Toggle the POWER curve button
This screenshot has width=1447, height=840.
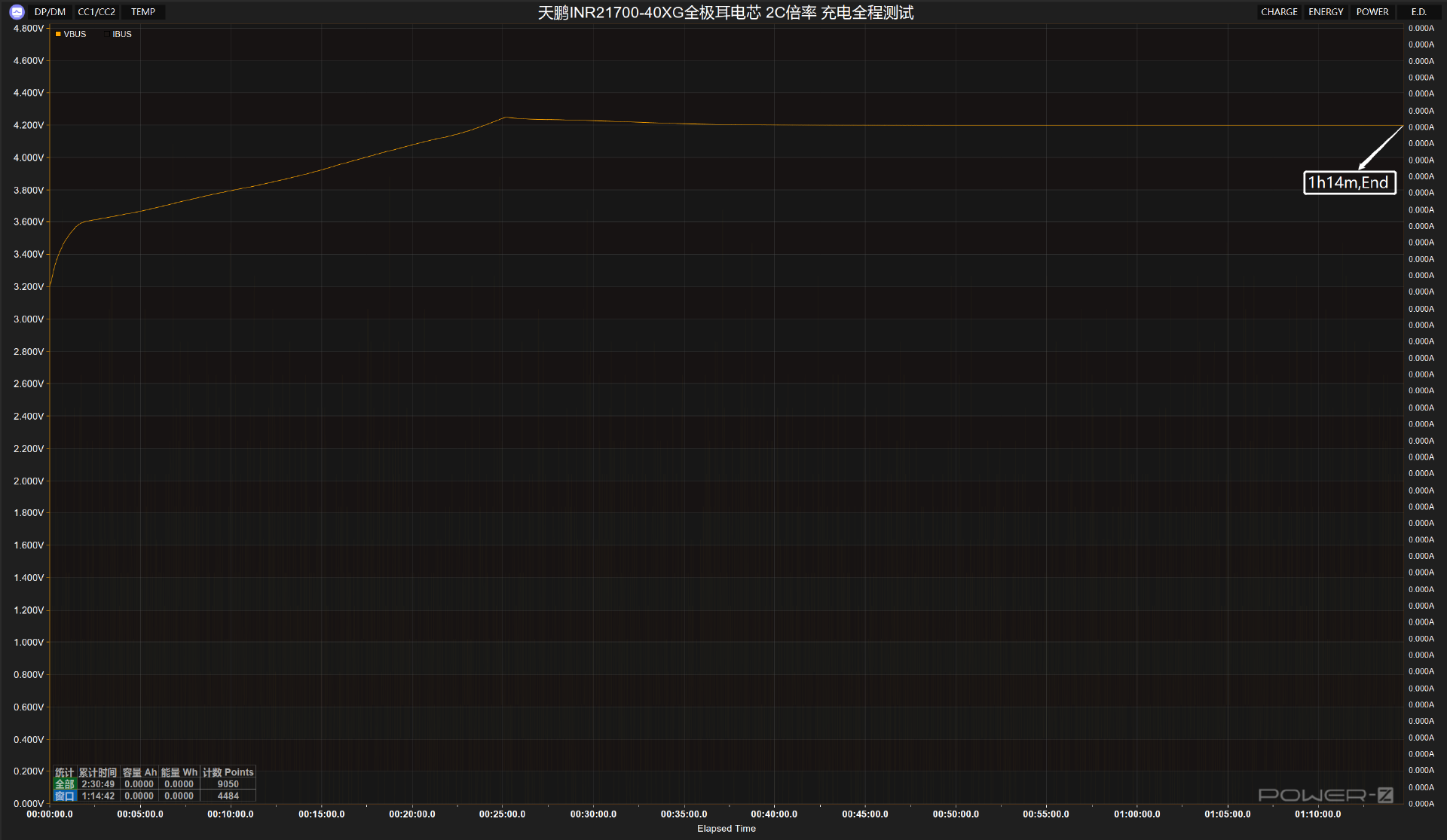[1372, 12]
